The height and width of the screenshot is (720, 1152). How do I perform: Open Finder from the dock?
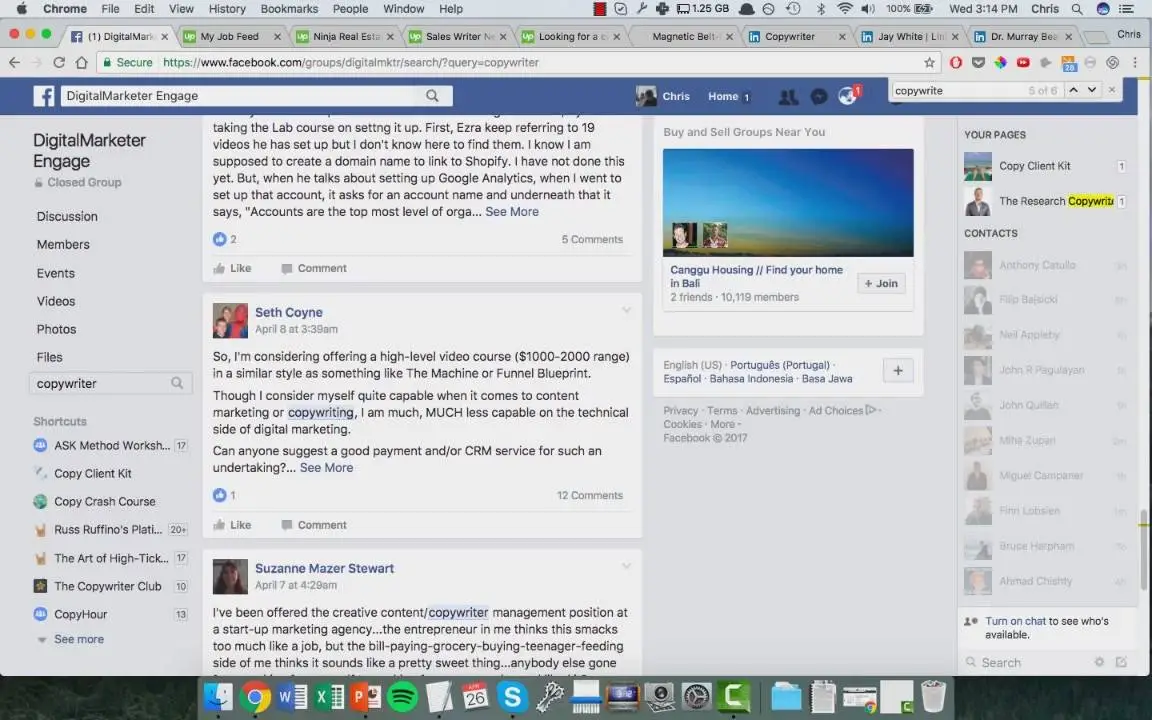(218, 696)
